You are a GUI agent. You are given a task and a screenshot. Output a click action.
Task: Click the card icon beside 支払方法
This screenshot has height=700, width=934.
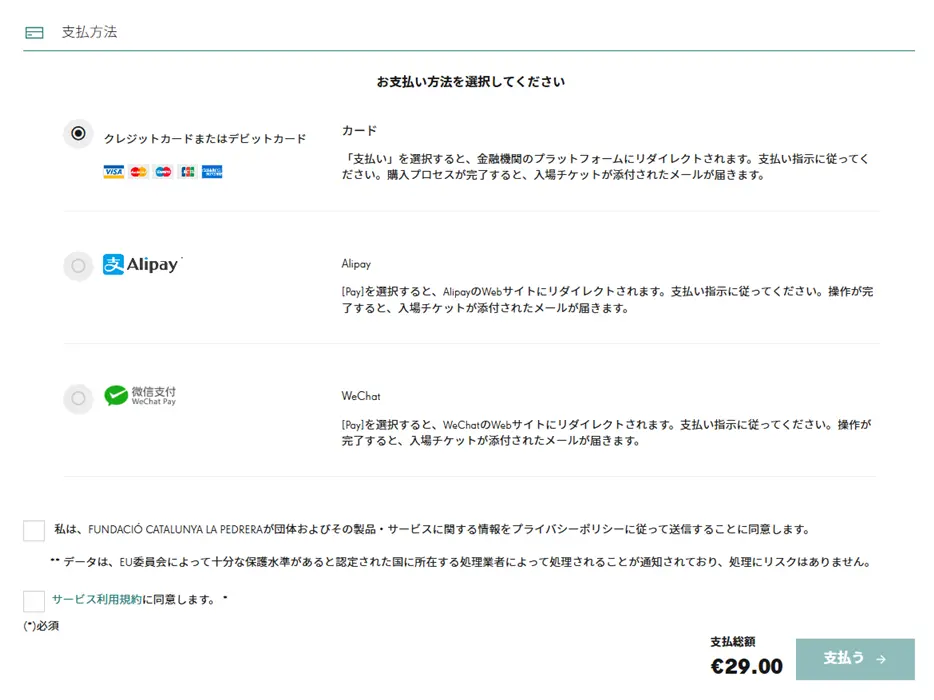(x=35, y=33)
